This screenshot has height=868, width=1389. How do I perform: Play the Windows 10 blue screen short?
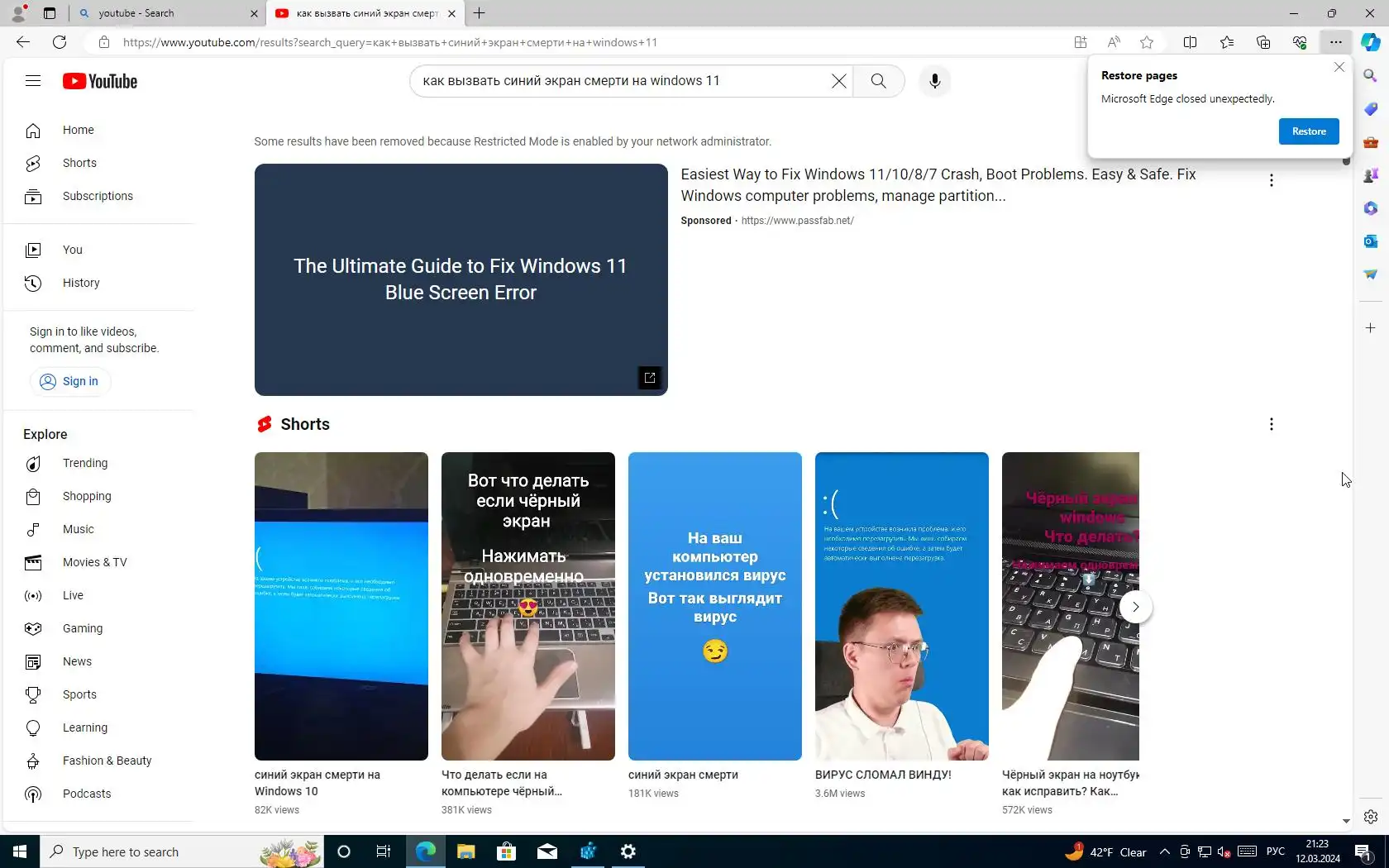[341, 606]
